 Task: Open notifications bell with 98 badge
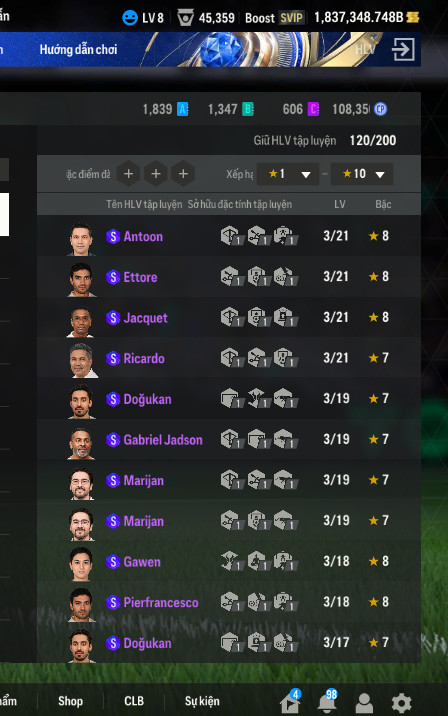pyautogui.click(x=327, y=701)
